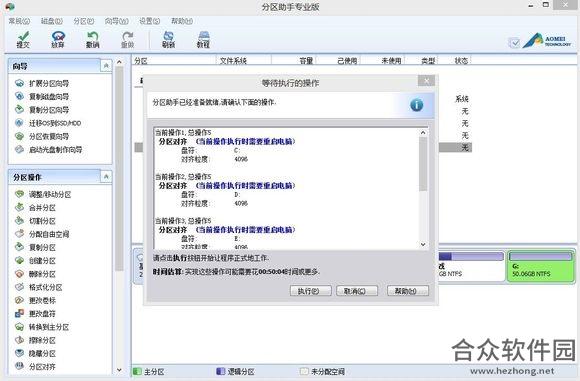Collapse the 向导 panel chevron
This screenshot has width=580, height=381.
point(106,66)
